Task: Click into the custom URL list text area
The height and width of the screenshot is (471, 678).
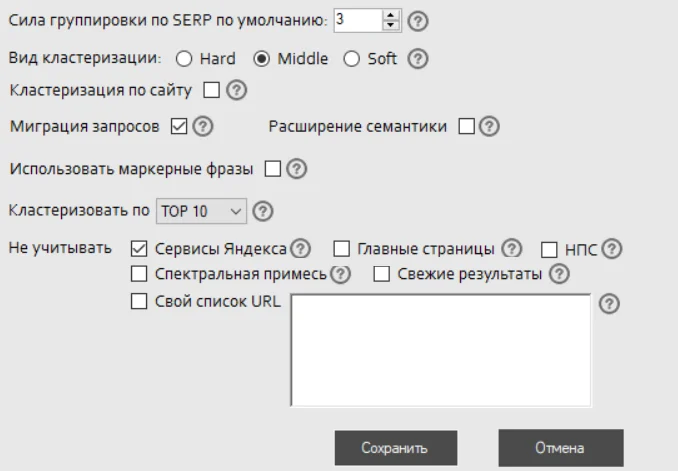Action: point(440,350)
